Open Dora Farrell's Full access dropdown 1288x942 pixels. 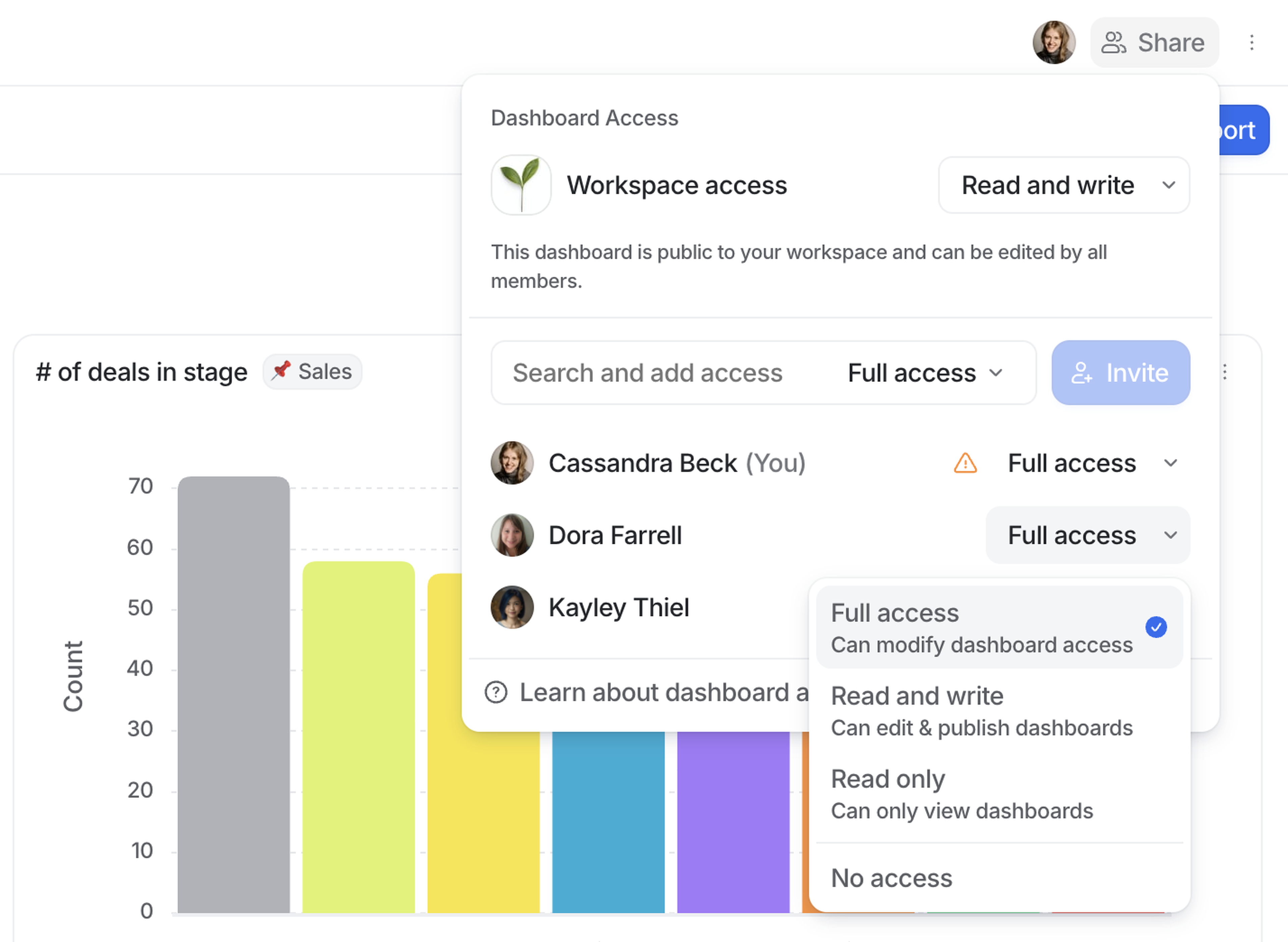coord(1087,535)
